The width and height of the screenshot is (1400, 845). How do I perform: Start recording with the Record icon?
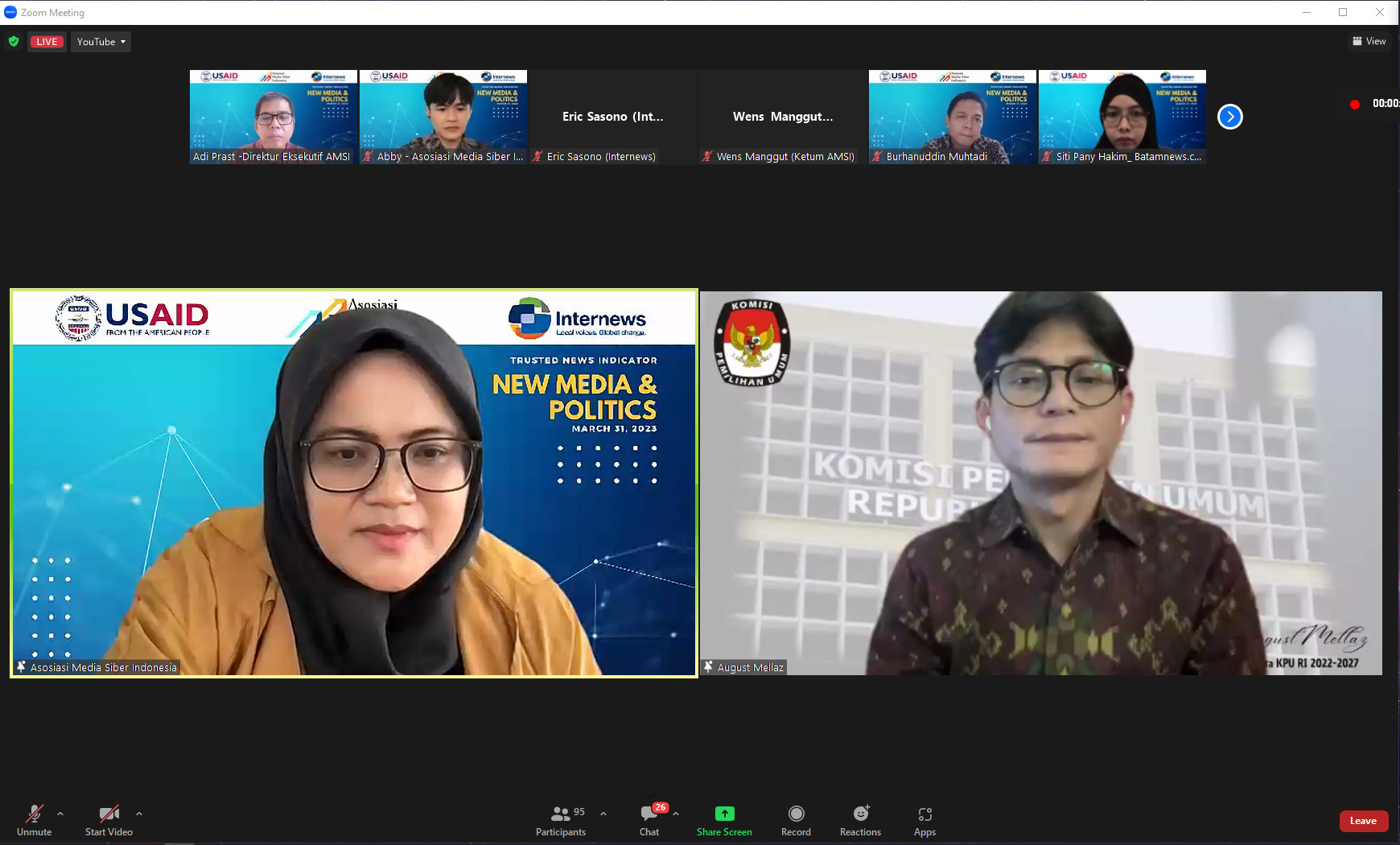coord(796,814)
